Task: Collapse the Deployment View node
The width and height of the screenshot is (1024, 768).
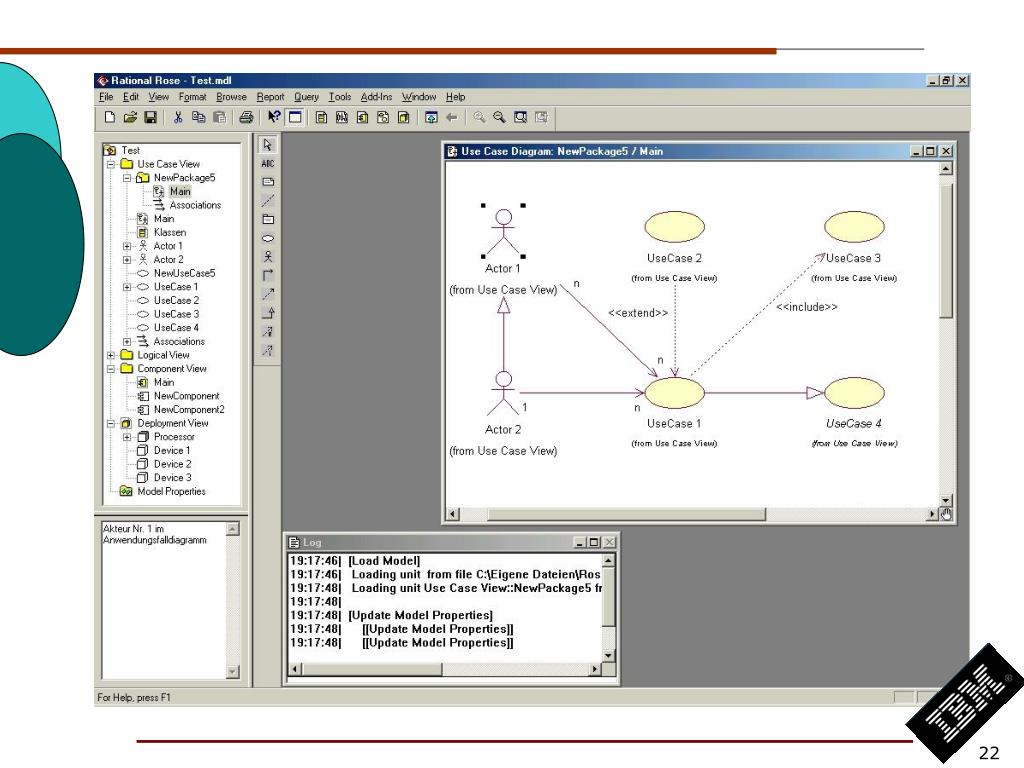Action: tap(111, 424)
